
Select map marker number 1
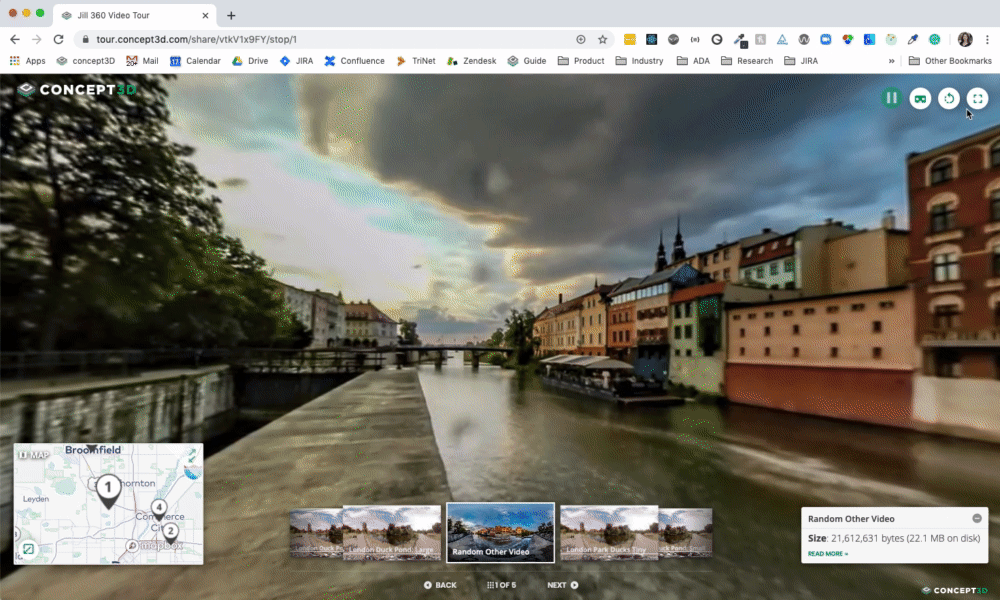pyautogui.click(x=107, y=489)
